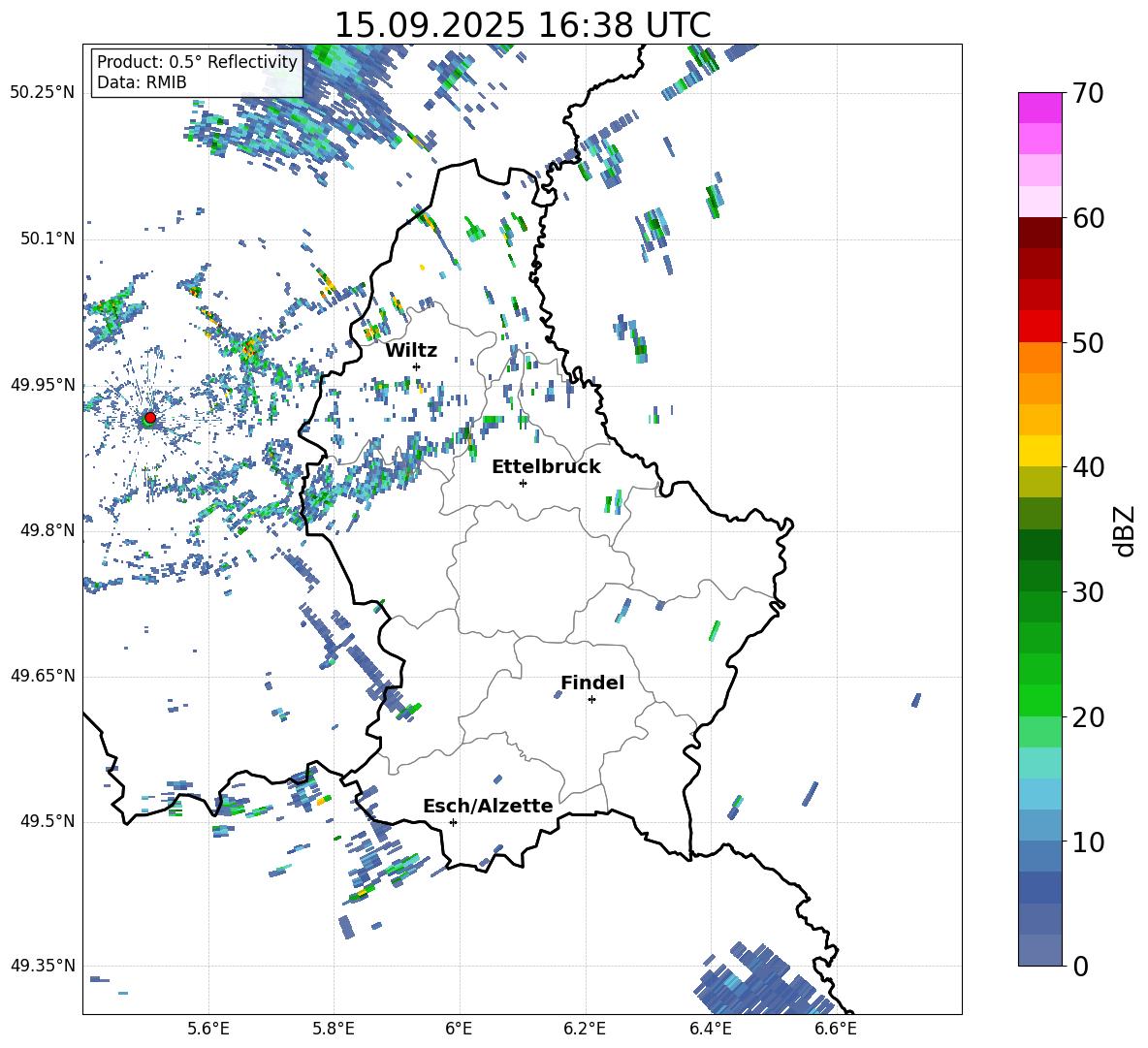Click the Findel city label
1148x1048 pixels.
point(592,683)
